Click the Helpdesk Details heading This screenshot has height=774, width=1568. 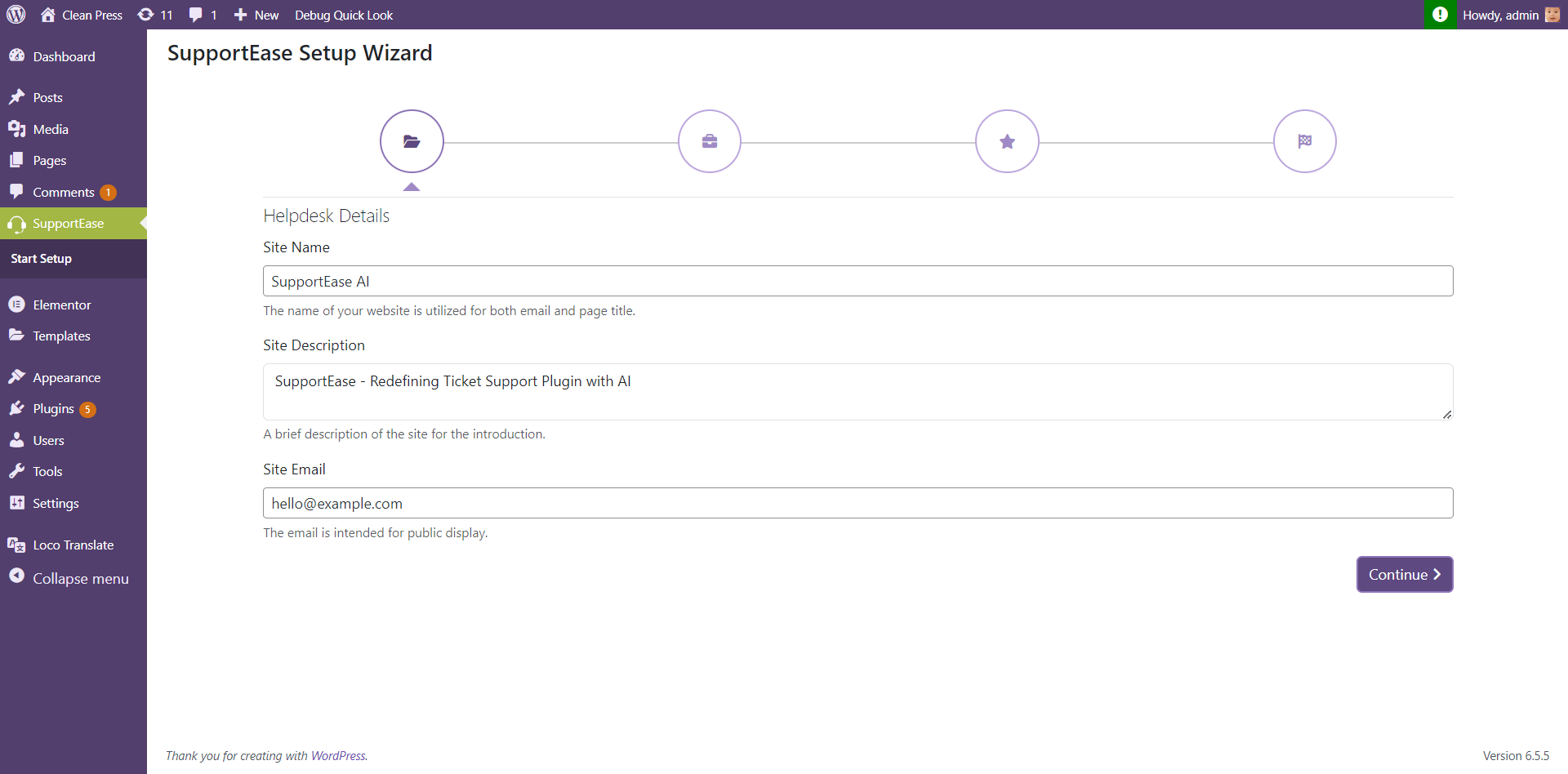[327, 216]
